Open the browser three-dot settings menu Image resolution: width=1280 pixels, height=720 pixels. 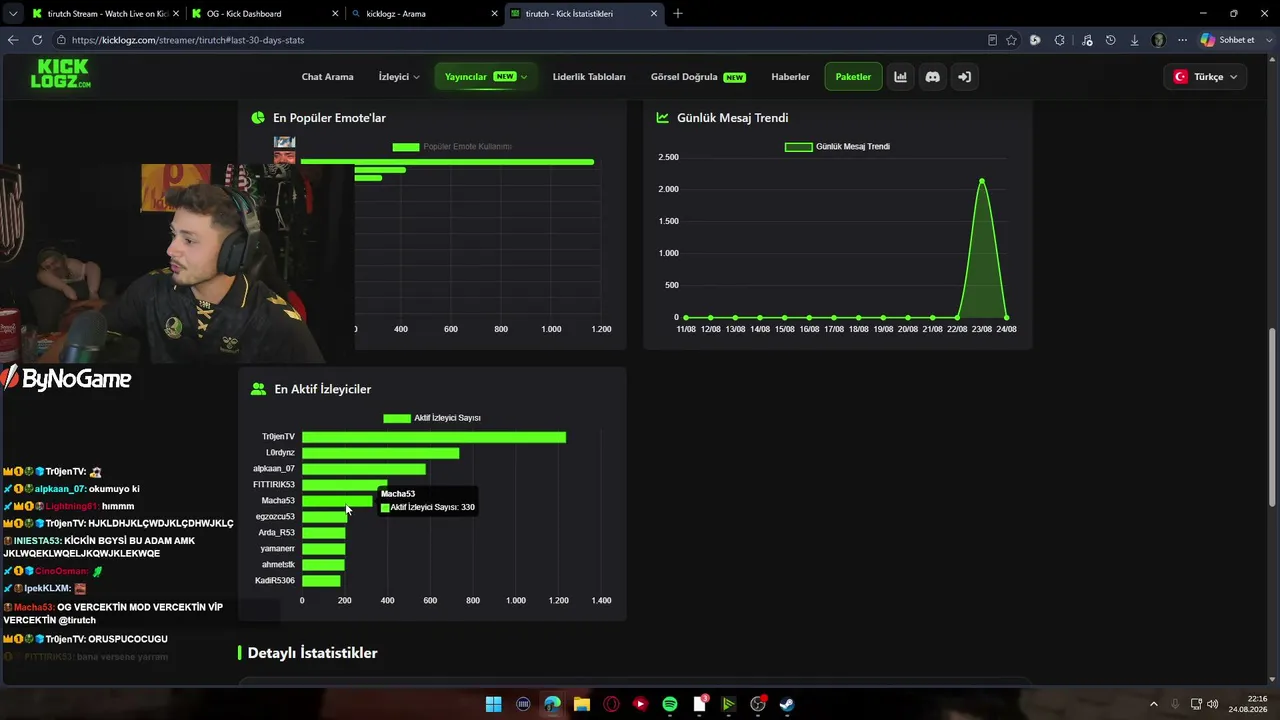[1182, 40]
